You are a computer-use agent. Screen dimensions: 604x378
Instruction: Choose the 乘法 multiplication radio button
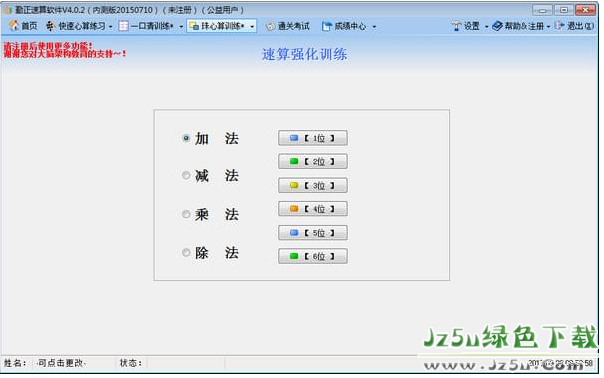click(186, 214)
